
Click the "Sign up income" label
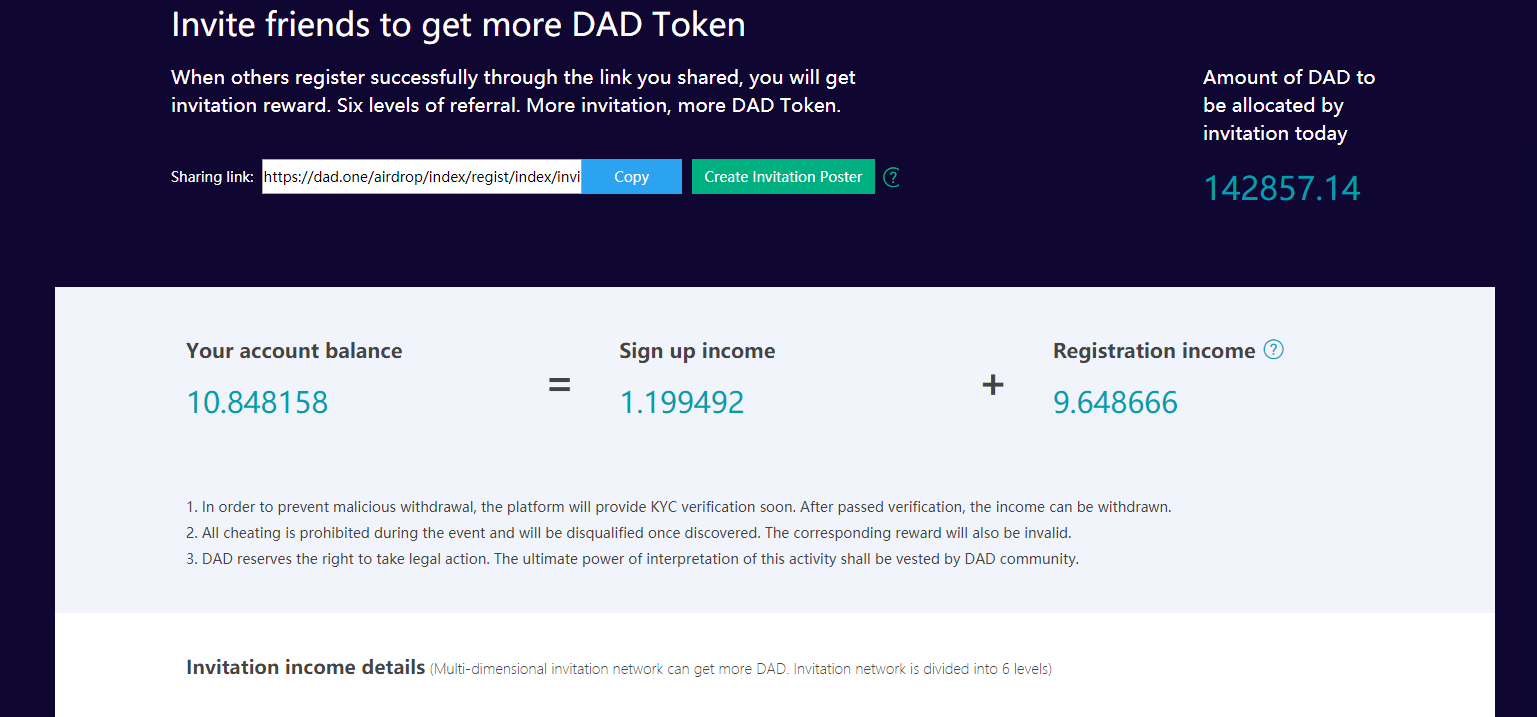pyautogui.click(x=697, y=351)
